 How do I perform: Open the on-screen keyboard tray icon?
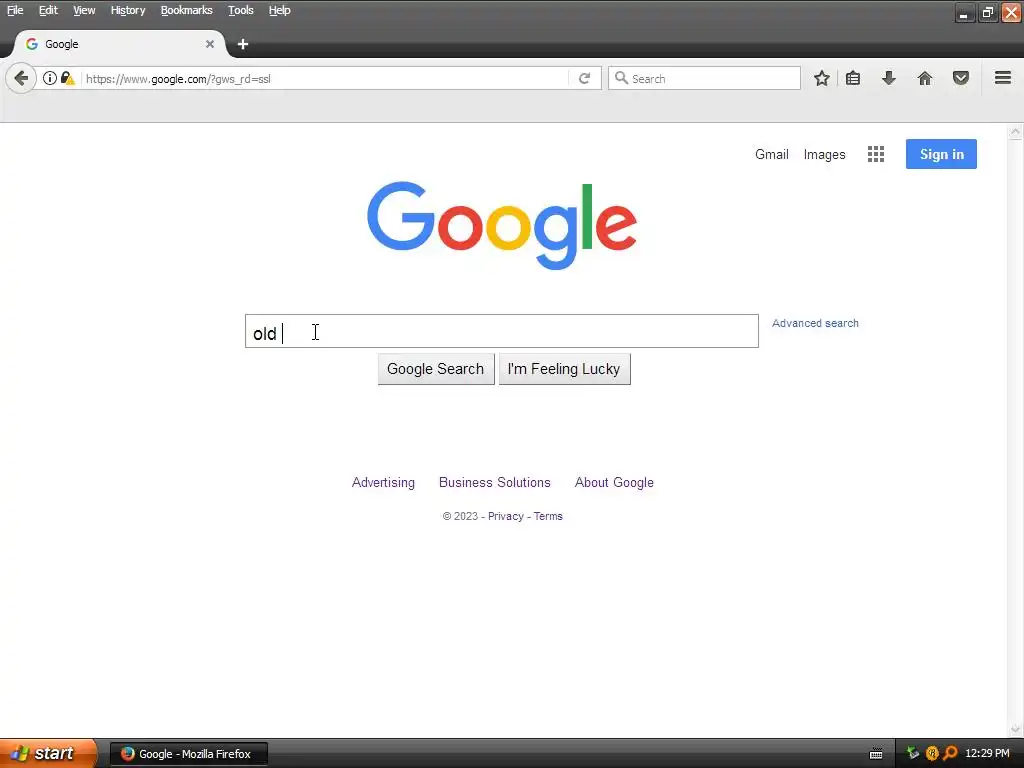click(876, 754)
